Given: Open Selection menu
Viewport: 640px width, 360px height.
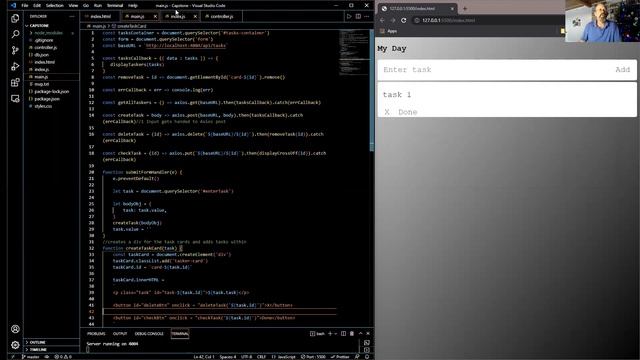Looking at the screenshot, I should (55, 5).
